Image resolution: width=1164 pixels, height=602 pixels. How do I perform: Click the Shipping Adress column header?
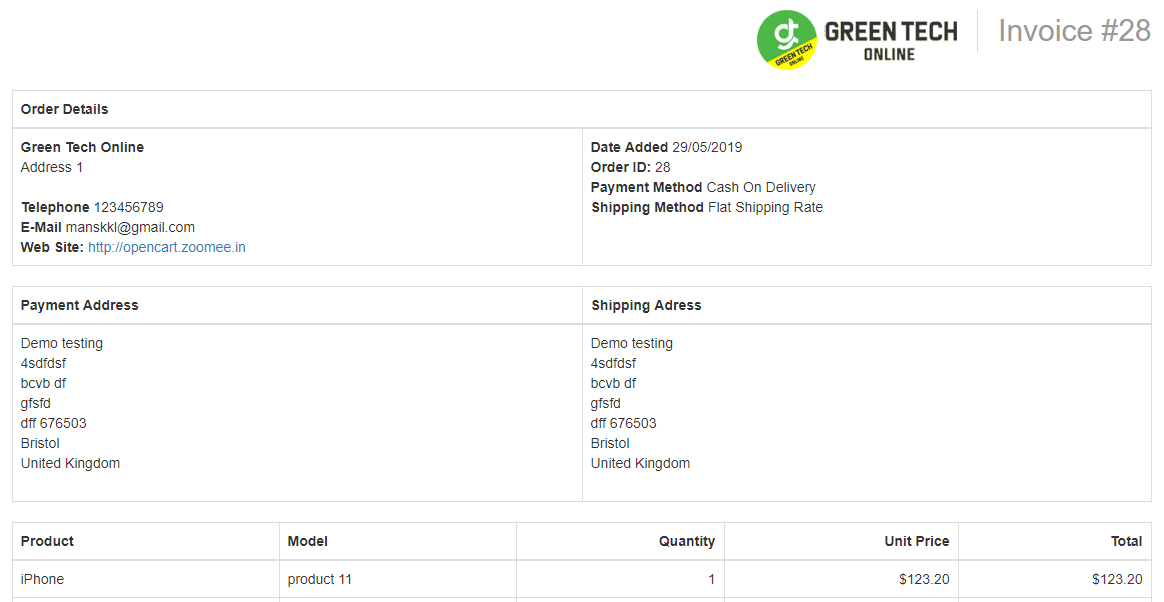(x=646, y=305)
